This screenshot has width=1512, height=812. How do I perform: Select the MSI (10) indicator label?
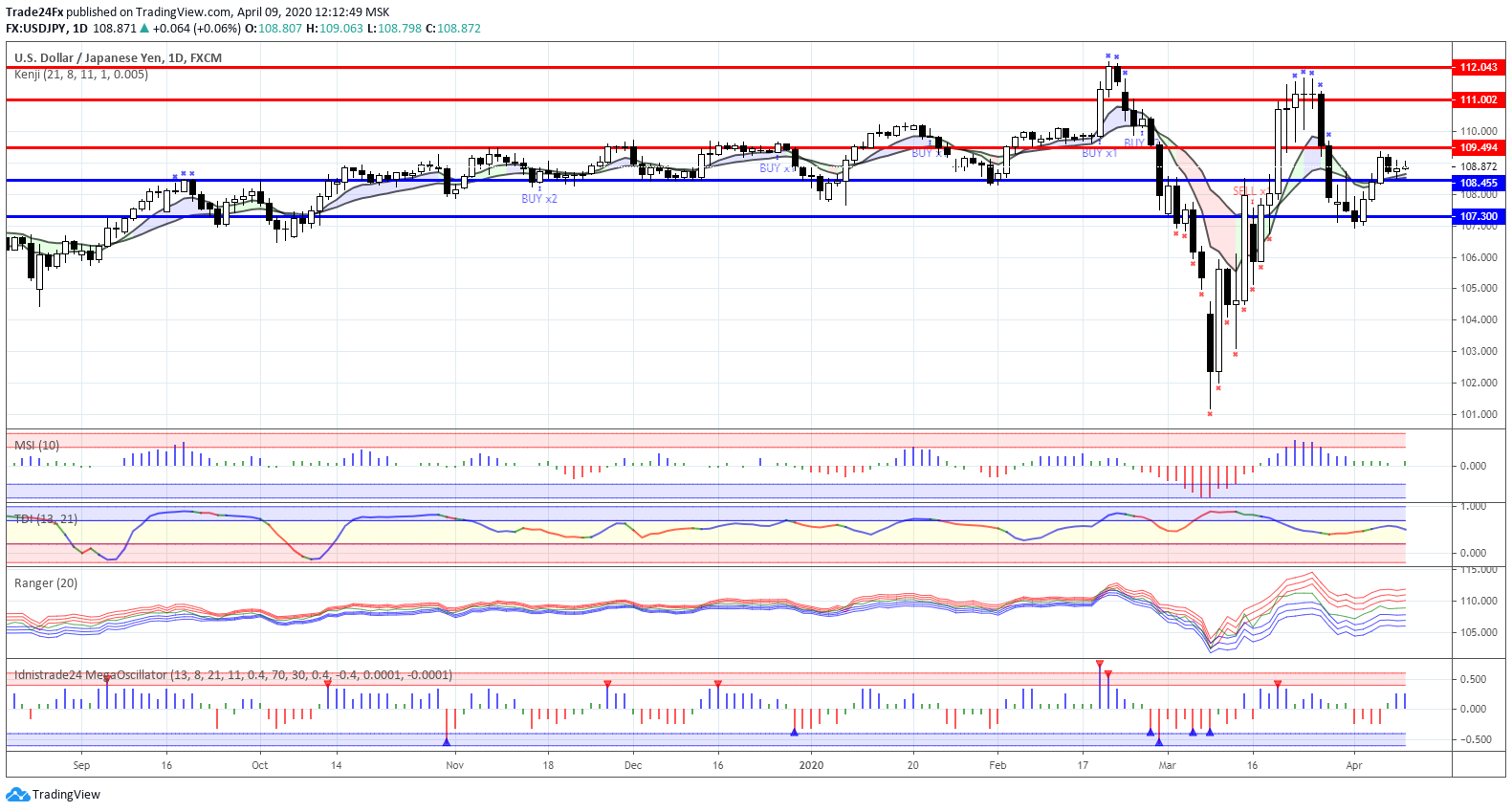[36, 445]
